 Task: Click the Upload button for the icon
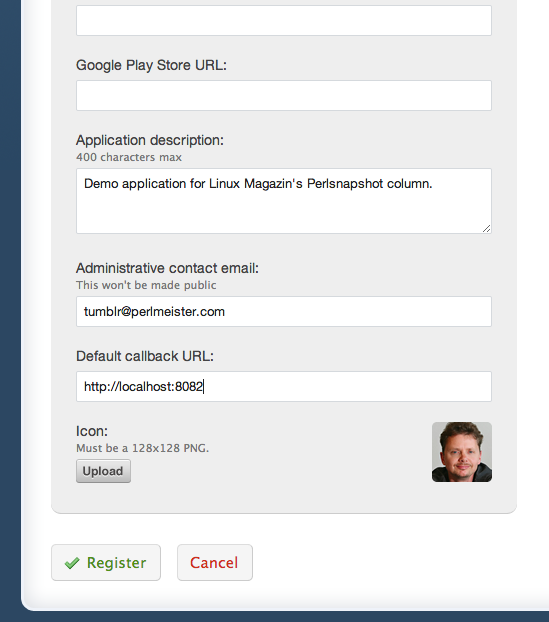(x=103, y=471)
